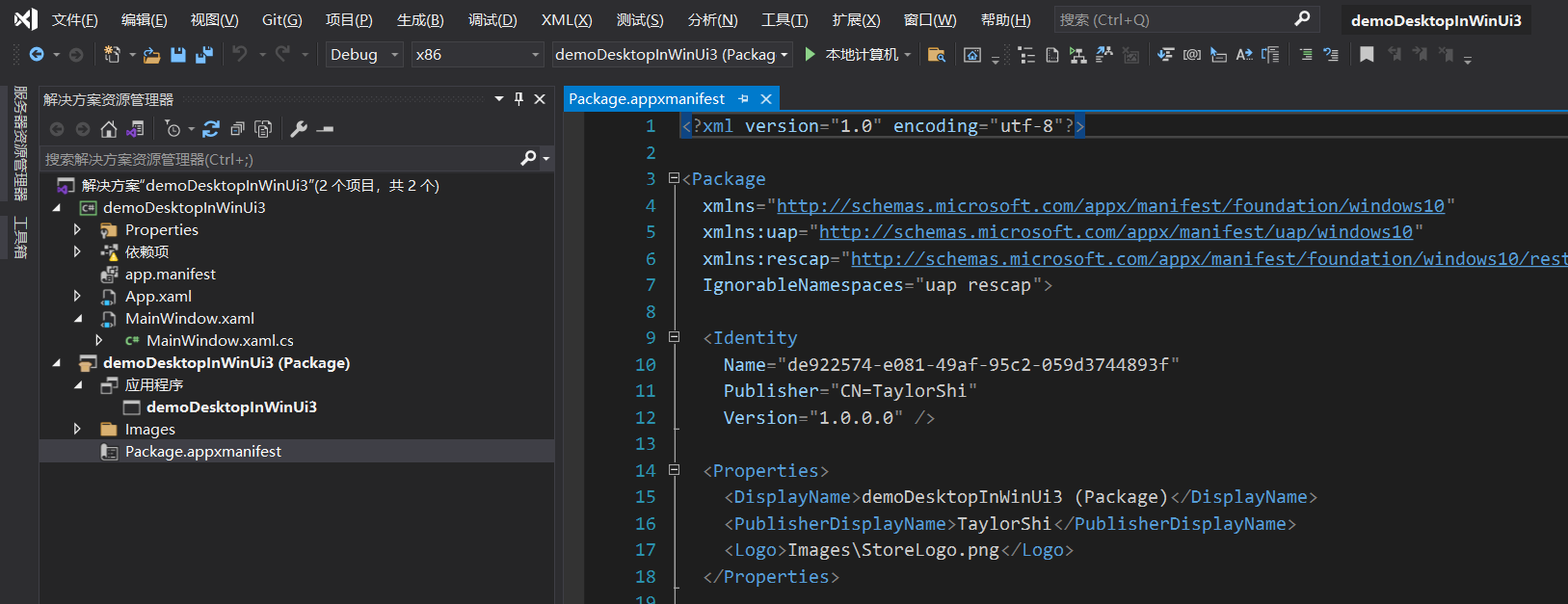1568x604 pixels.
Task: Open the 帮助(H) help menu
Action: tap(1005, 19)
